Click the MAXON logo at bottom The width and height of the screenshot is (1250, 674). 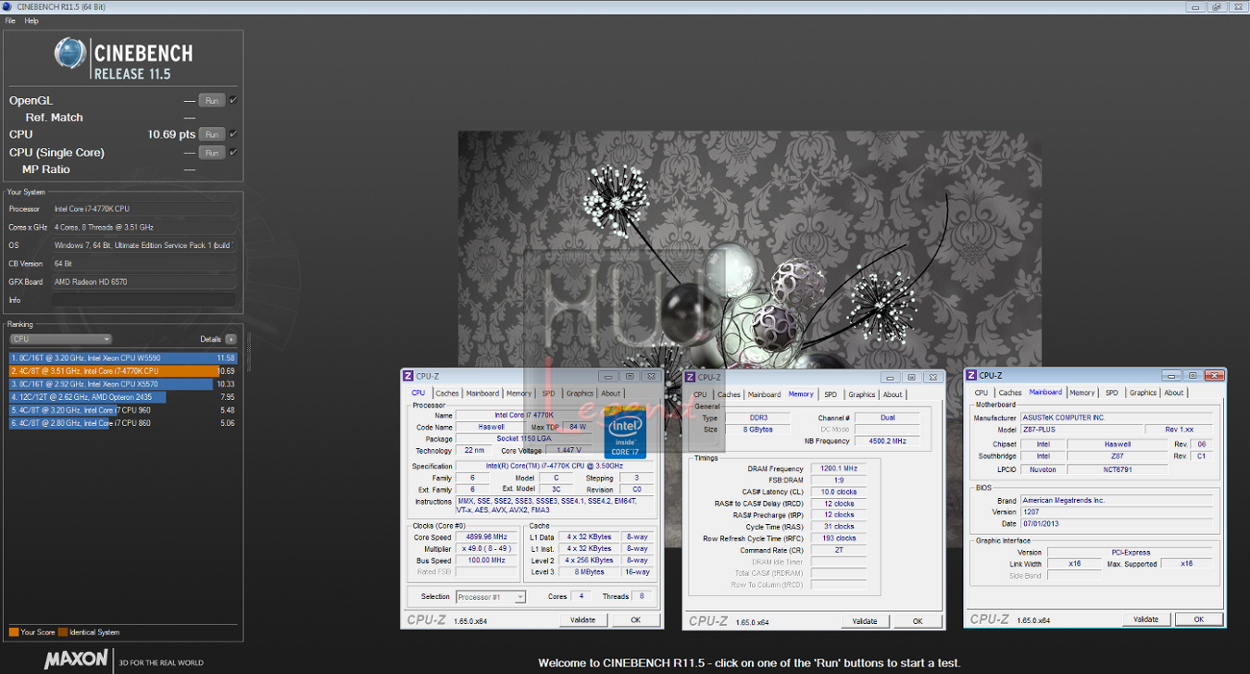[76, 660]
